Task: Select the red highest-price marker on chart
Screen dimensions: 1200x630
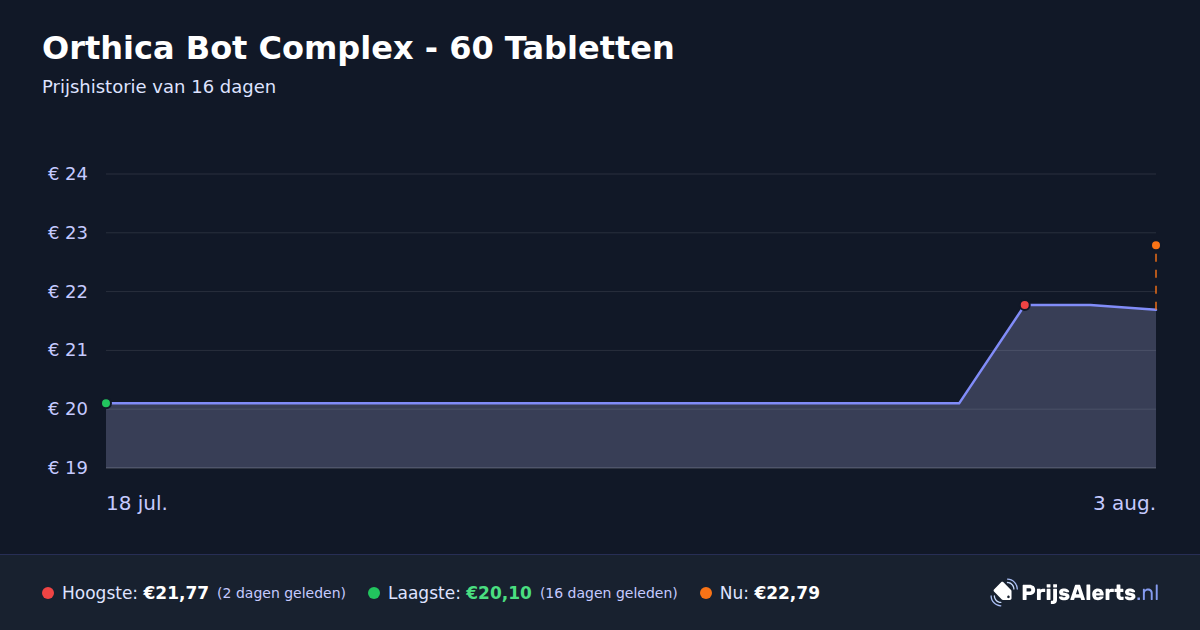Action: pyautogui.click(x=1025, y=305)
